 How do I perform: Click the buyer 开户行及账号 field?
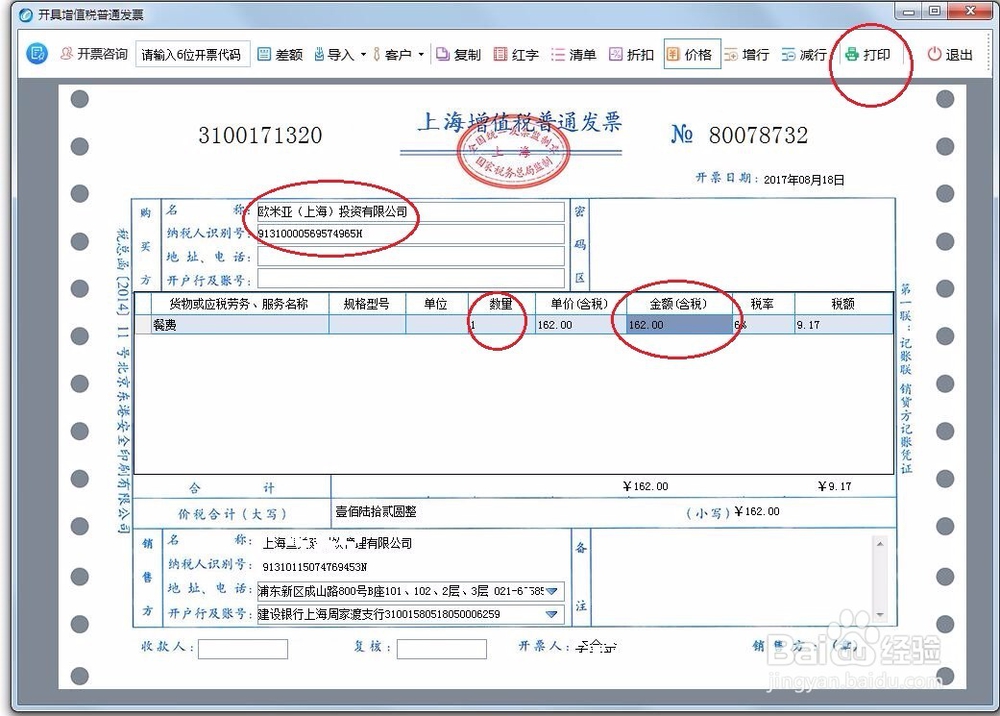pos(411,278)
